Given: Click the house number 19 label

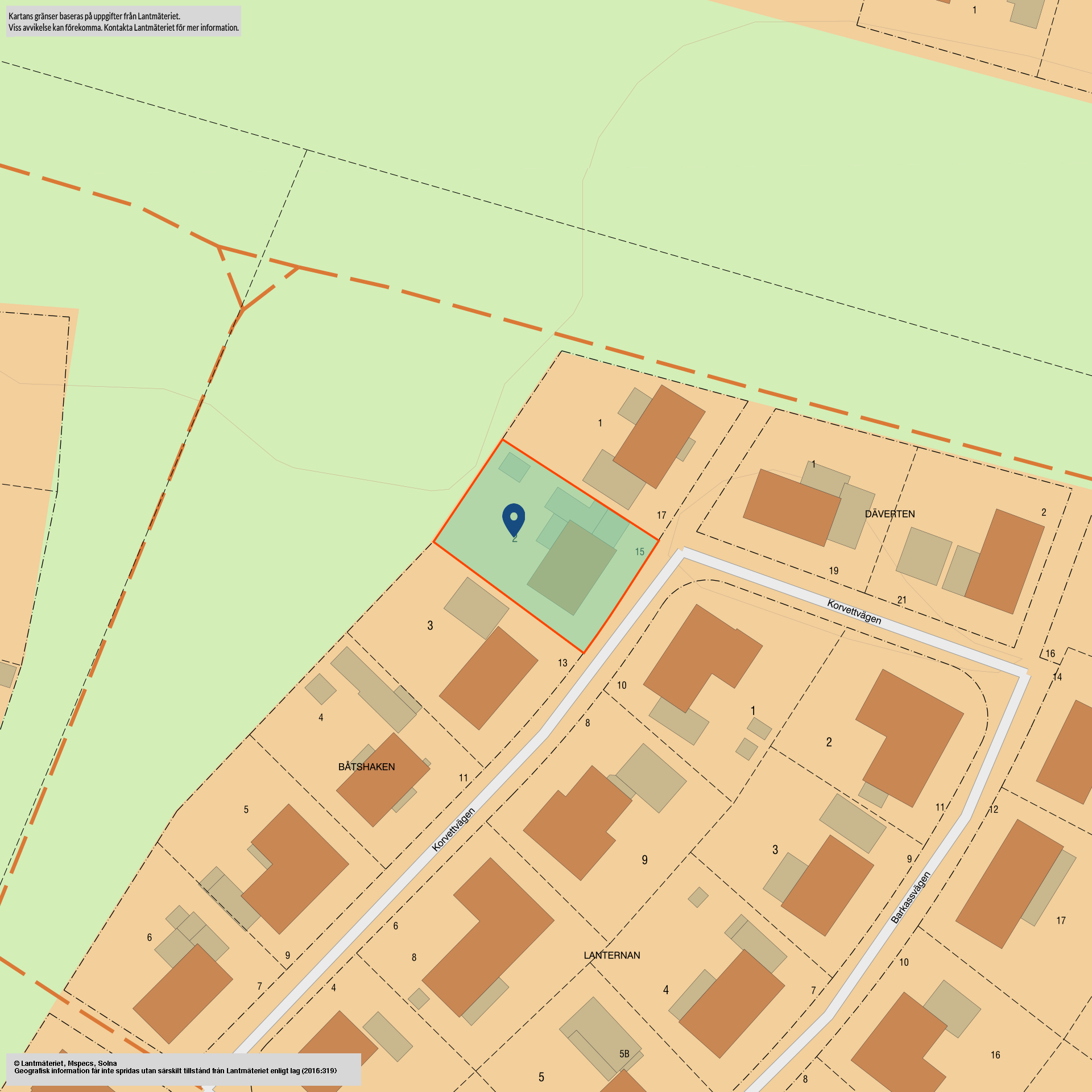Looking at the screenshot, I should 833,571.
